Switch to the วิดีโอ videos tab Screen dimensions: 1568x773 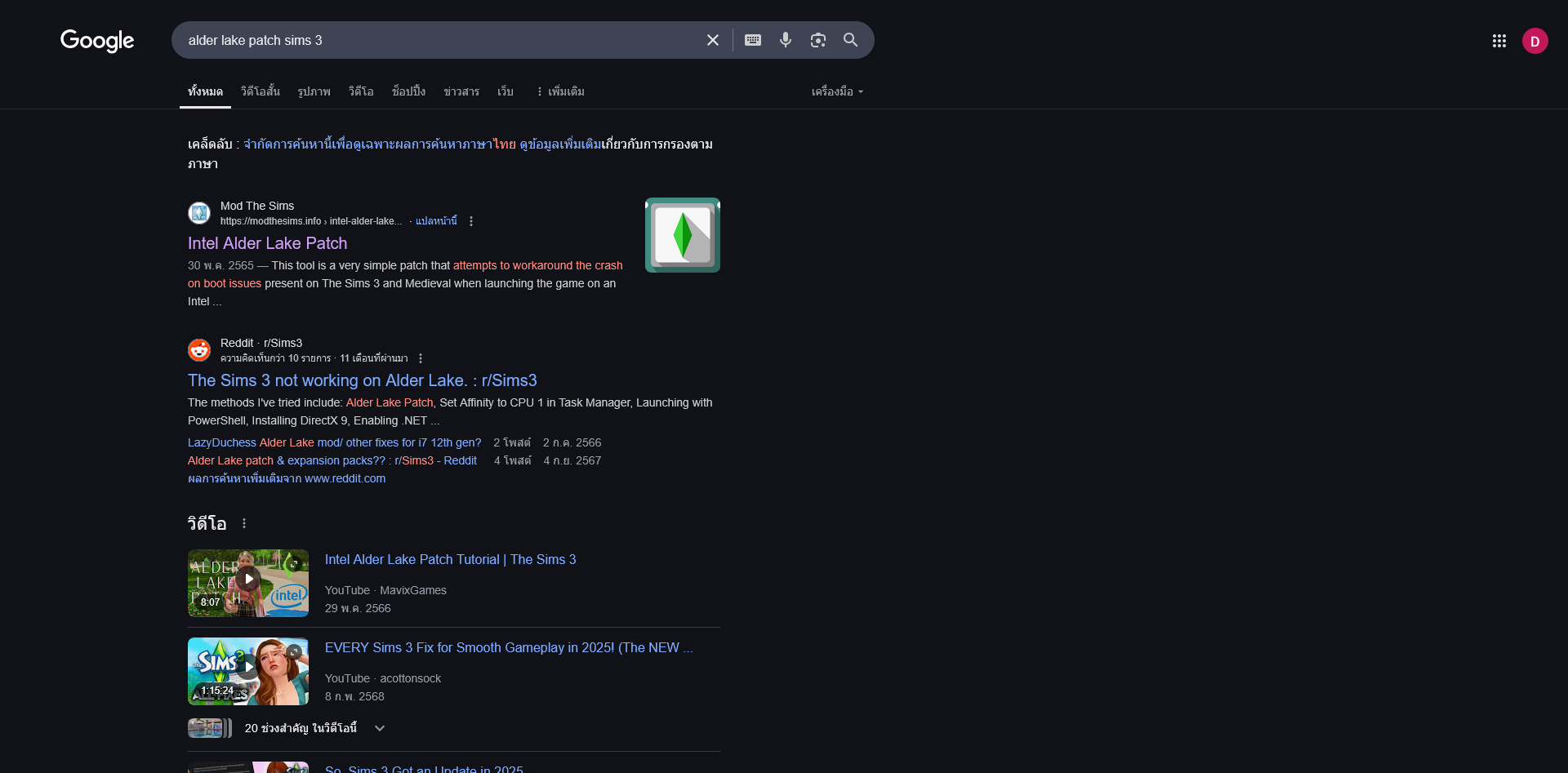point(361,91)
